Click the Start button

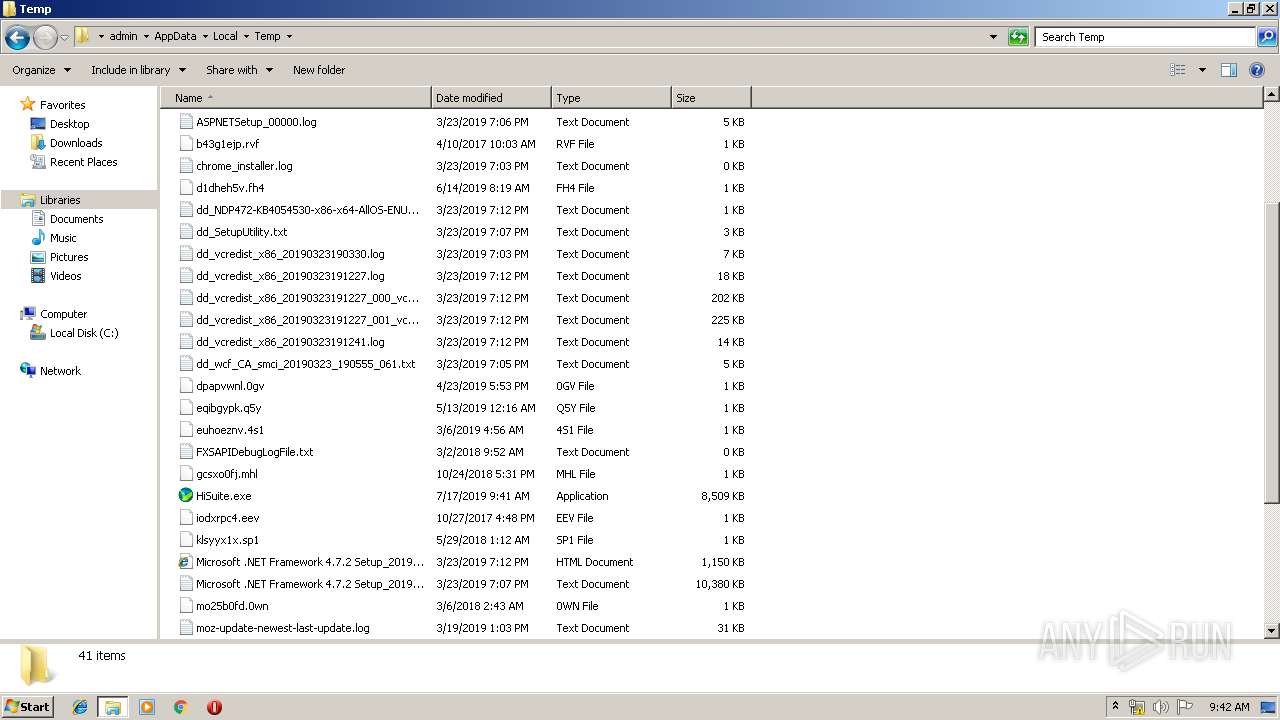[x=28, y=706]
